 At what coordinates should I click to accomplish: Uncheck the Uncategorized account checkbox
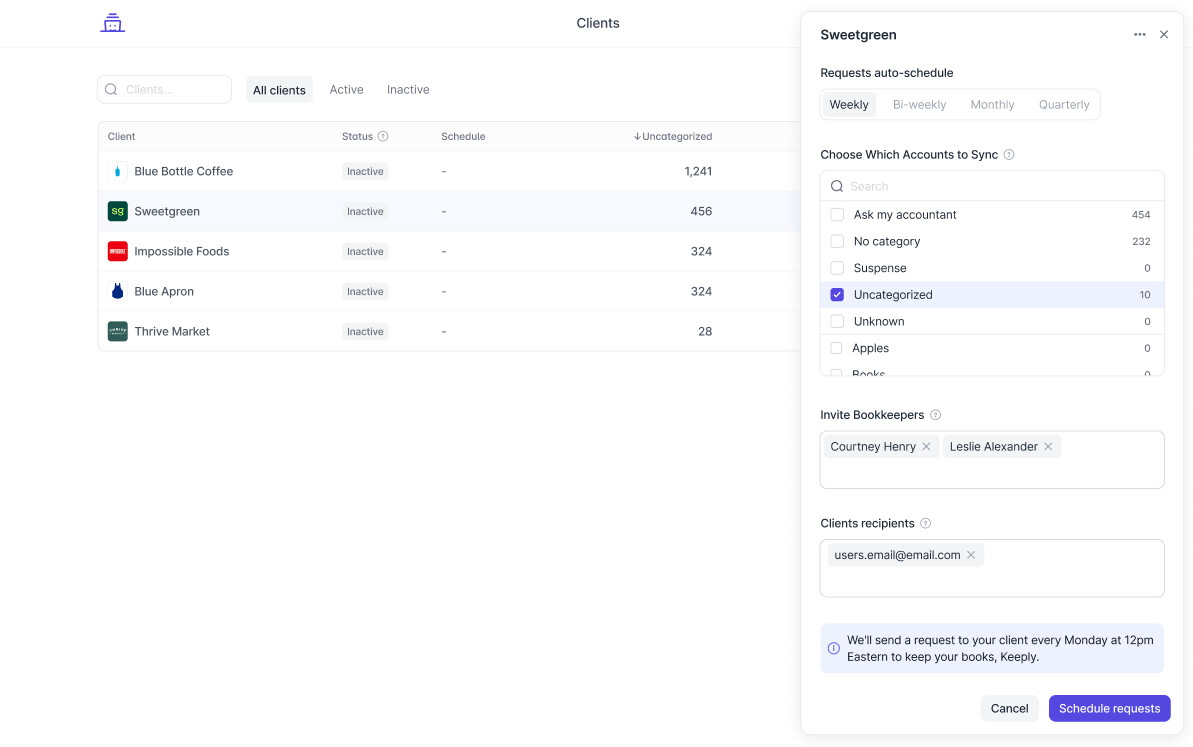pyautogui.click(x=837, y=294)
